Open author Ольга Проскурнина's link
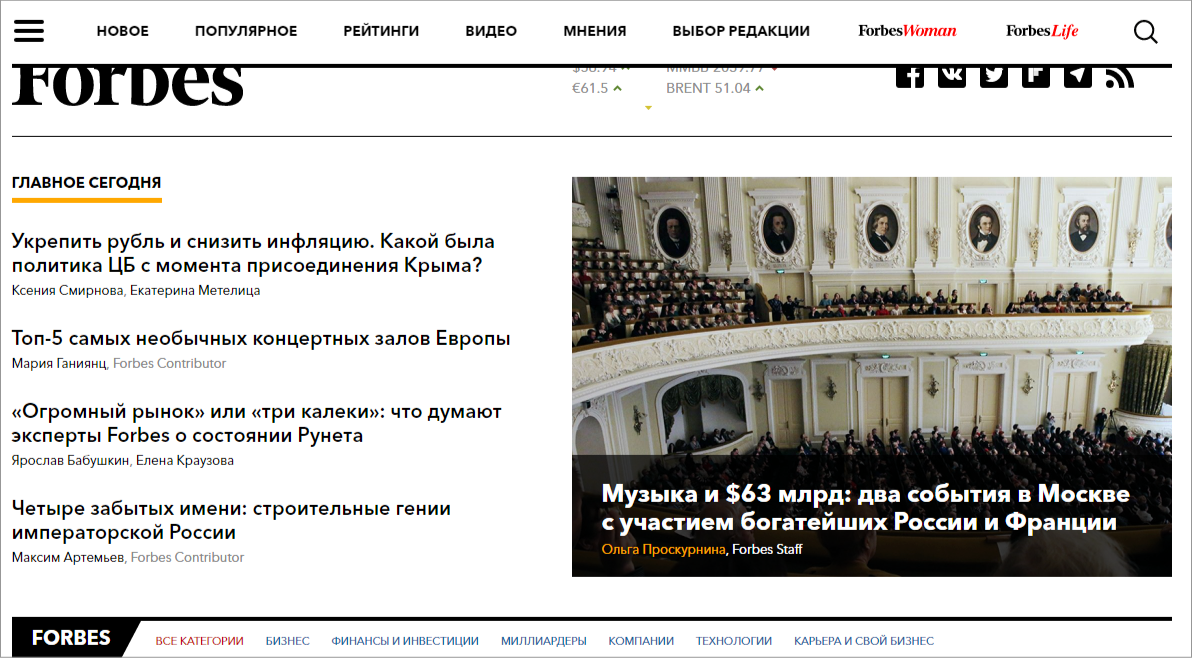The image size is (1192, 658). [x=663, y=549]
